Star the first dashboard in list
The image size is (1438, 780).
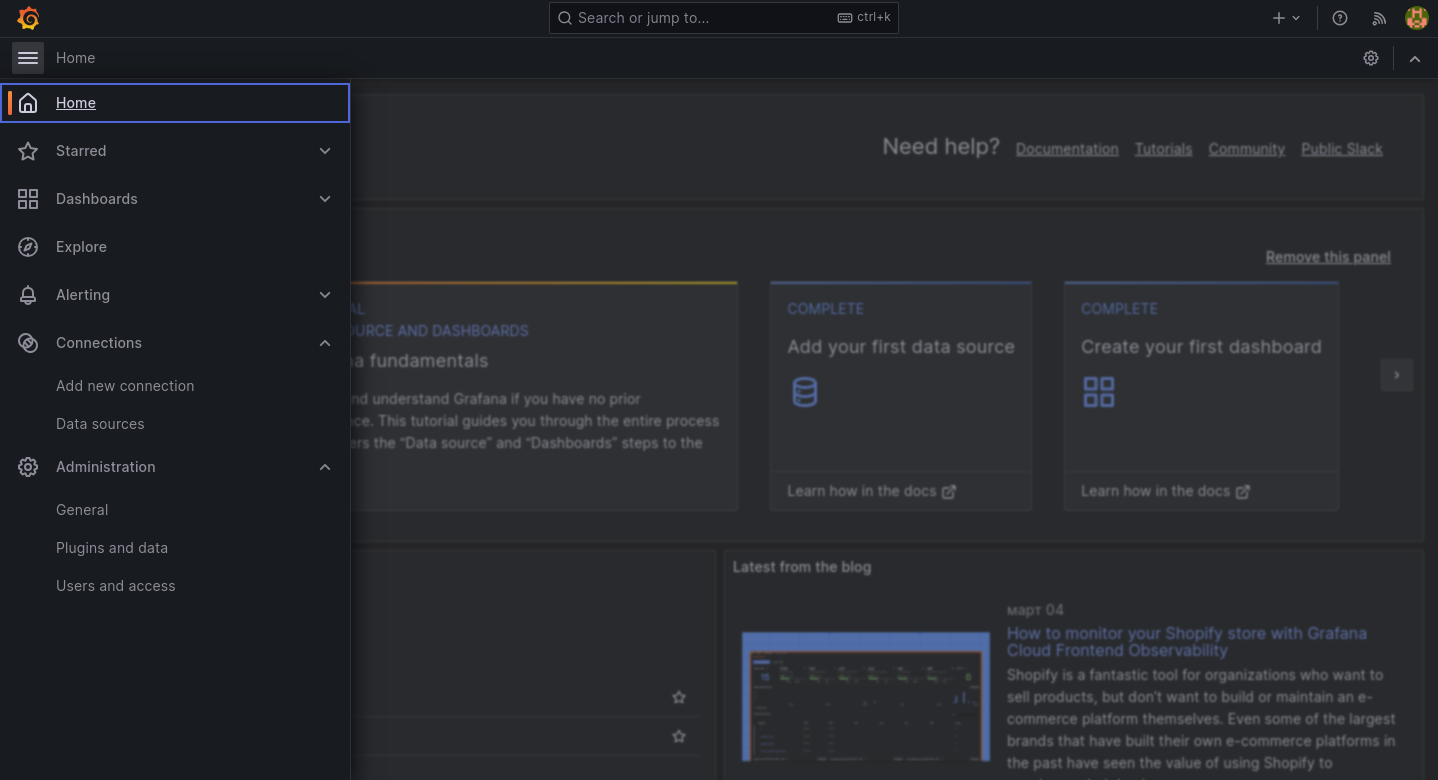tap(679, 697)
